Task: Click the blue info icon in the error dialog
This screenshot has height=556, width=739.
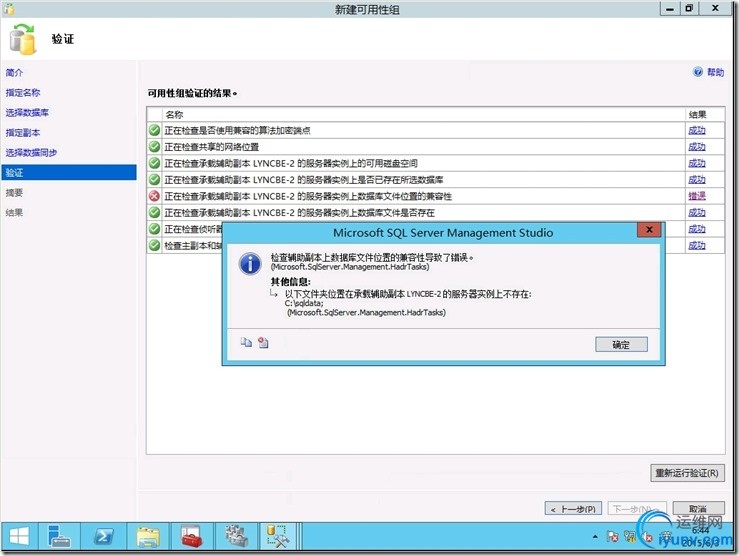Action: 250,263
